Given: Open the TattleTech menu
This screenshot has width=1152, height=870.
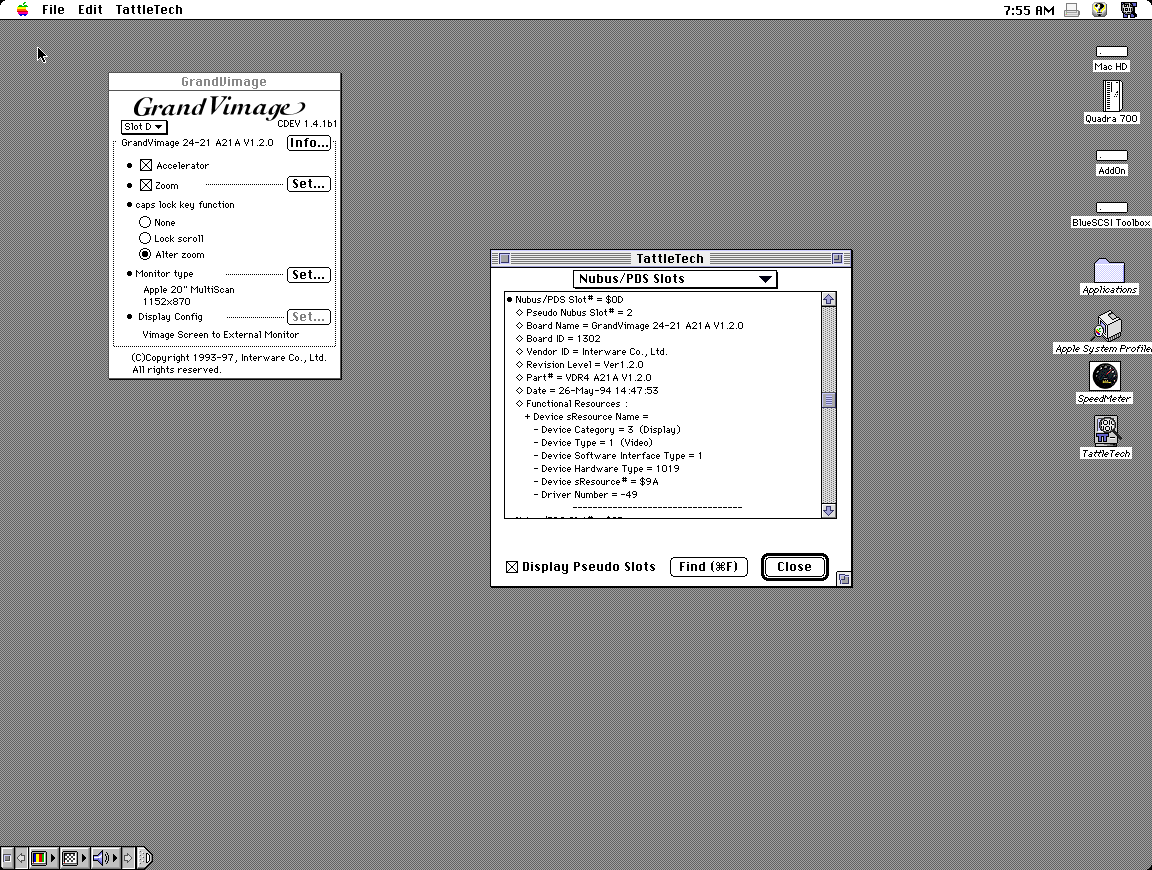Looking at the screenshot, I should click(149, 10).
